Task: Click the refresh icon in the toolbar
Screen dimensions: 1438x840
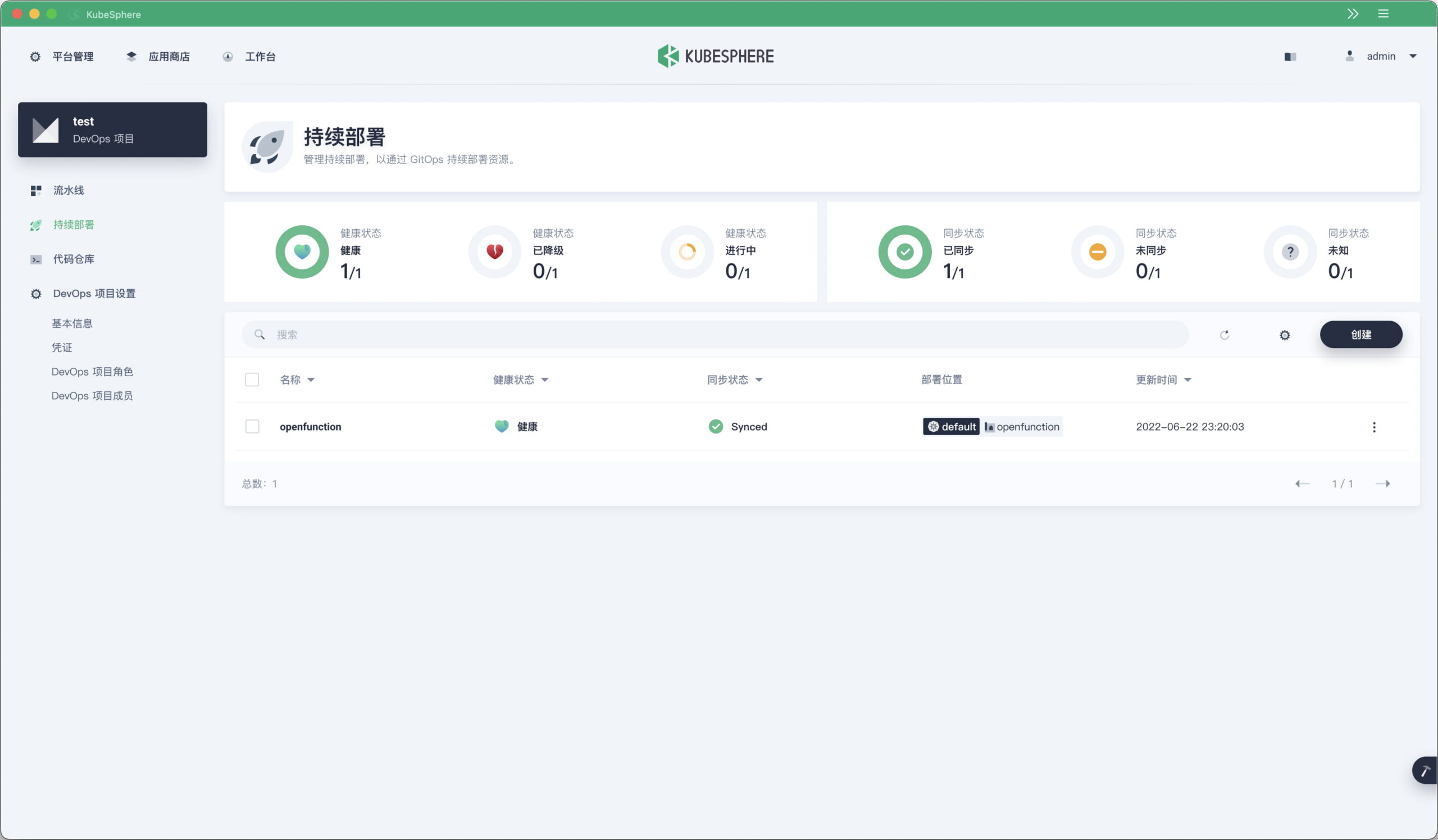Action: (x=1225, y=334)
